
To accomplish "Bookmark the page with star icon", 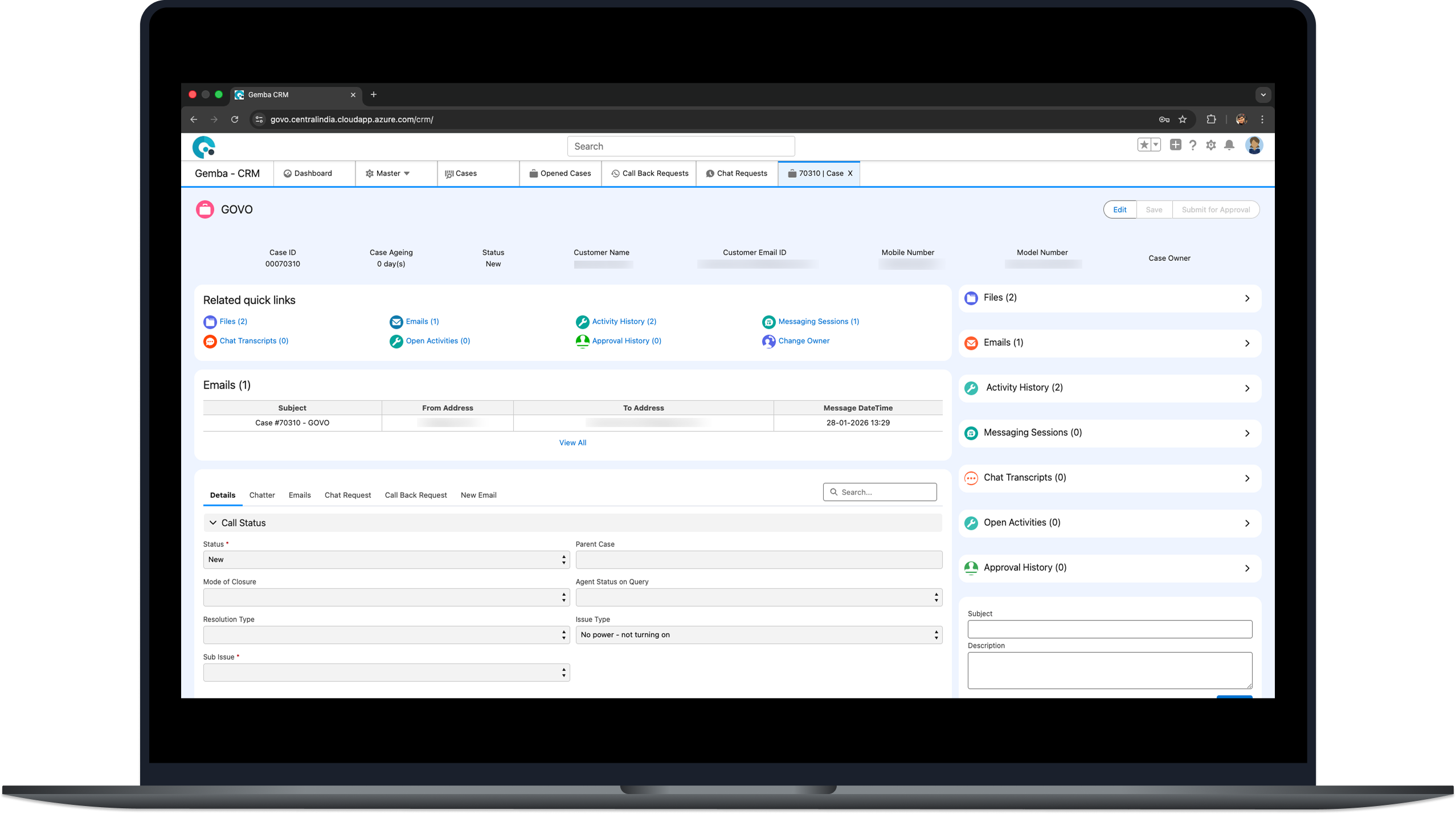I will [x=1183, y=119].
